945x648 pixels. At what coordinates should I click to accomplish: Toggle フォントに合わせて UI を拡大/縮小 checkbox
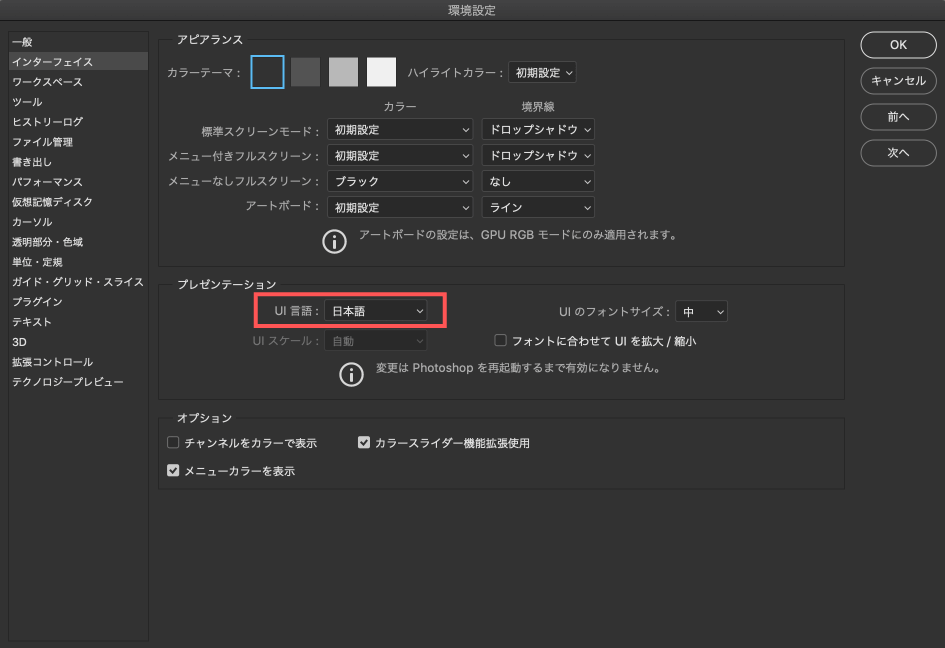500,341
